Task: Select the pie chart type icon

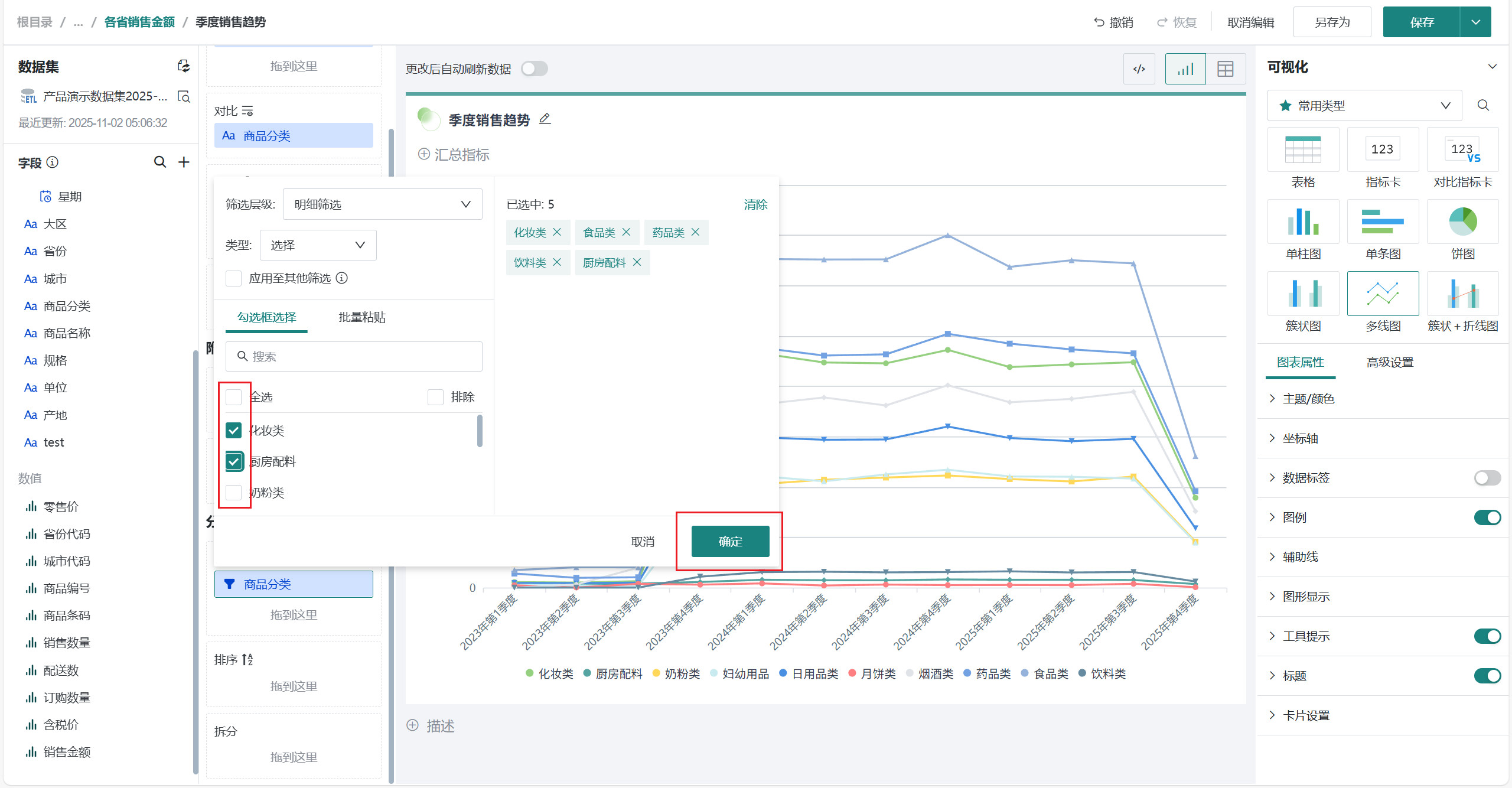Action: (1462, 222)
